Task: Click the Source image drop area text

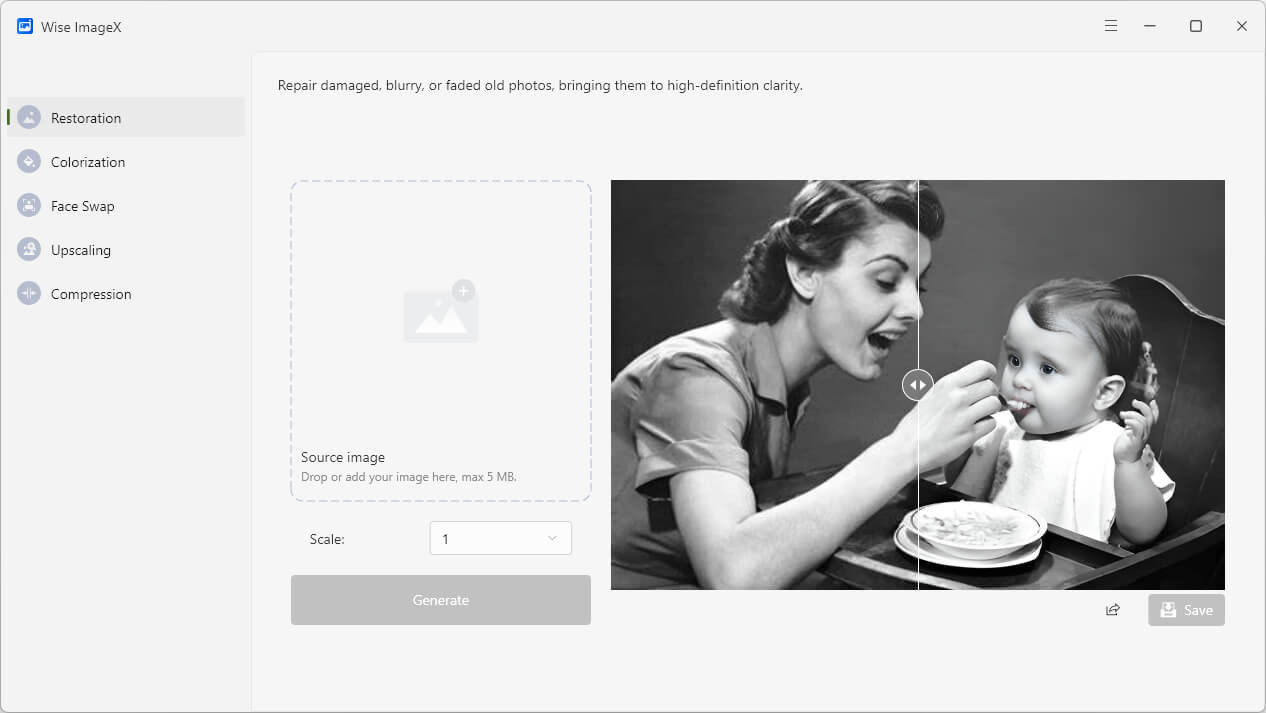Action: coord(343,457)
